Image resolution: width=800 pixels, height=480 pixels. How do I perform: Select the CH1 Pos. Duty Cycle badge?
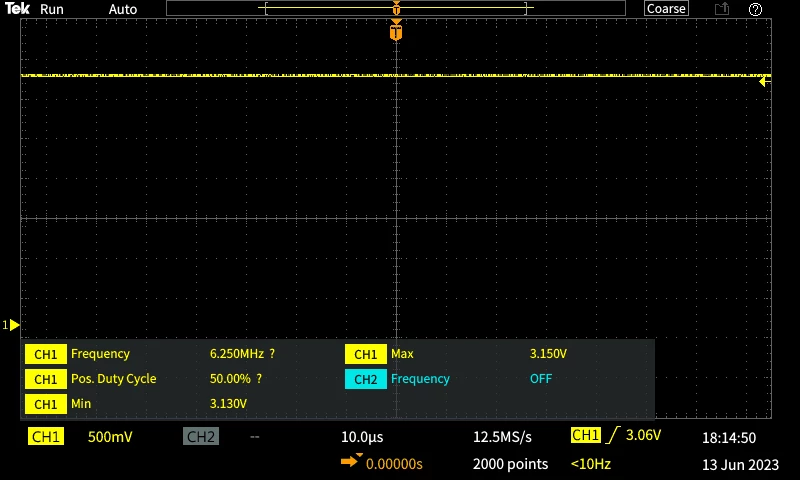(x=45, y=379)
